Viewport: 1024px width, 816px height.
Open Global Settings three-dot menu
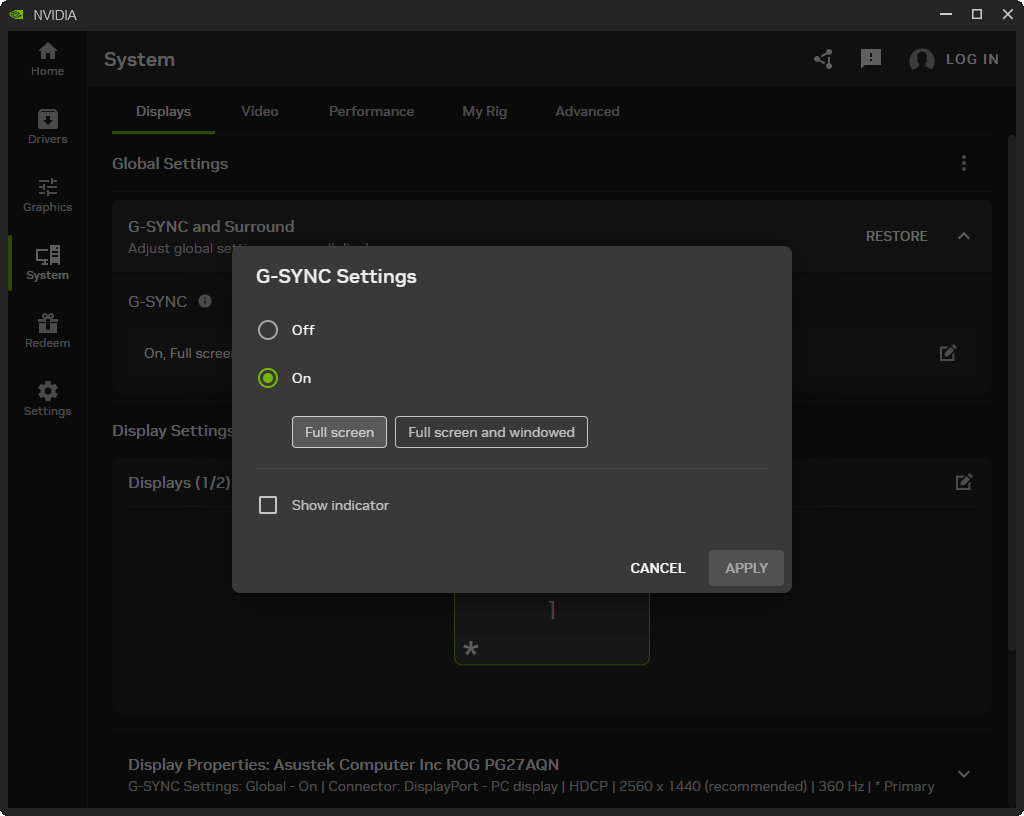[x=963, y=163]
